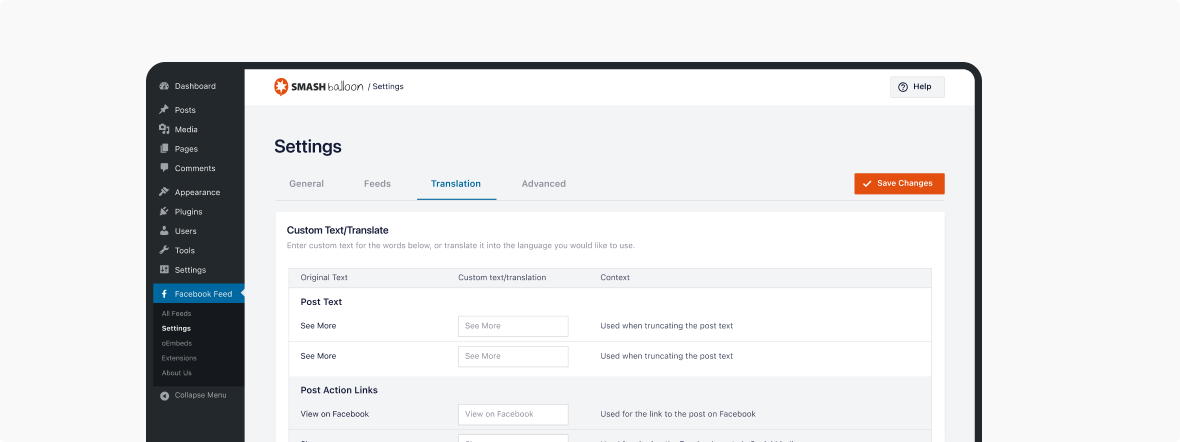
Task: Click the Users person icon
Action: click(164, 231)
